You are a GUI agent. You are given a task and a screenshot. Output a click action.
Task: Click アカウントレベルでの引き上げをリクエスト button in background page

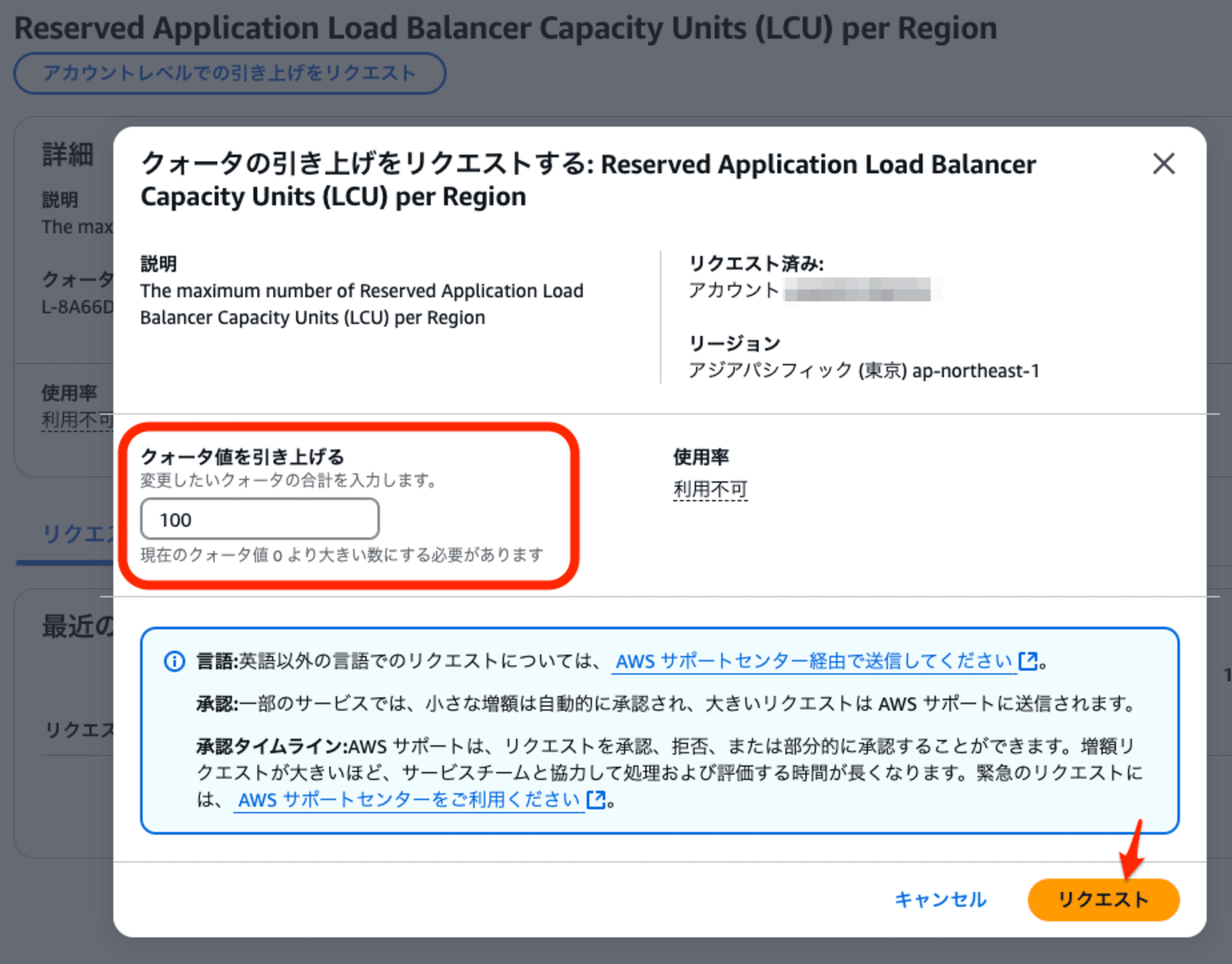(230, 73)
